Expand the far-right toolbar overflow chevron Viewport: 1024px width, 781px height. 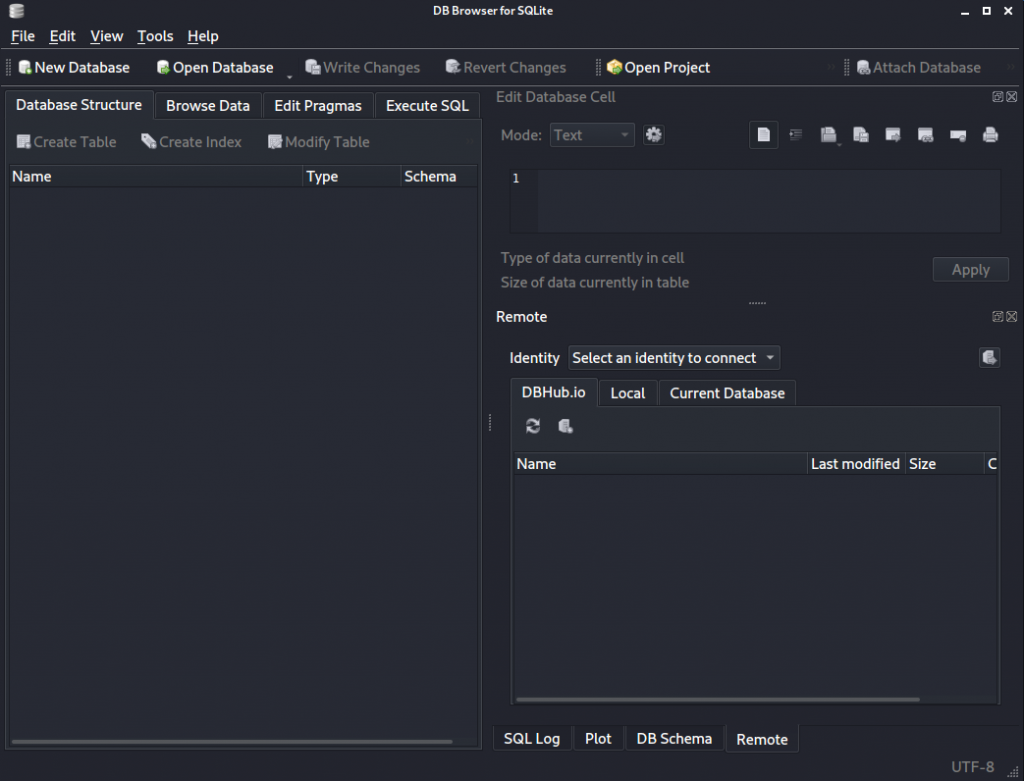click(x=1010, y=67)
